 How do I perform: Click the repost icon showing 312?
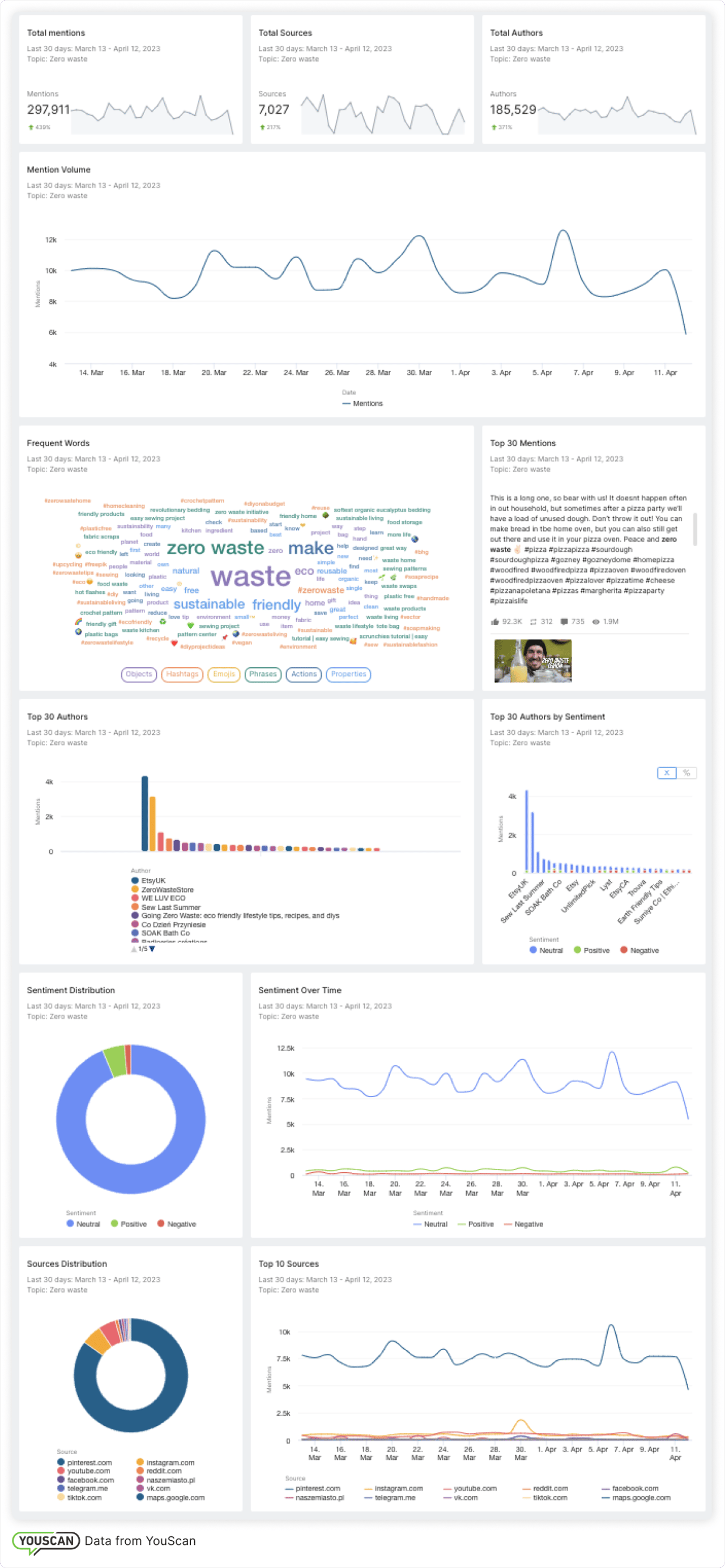coord(533,622)
